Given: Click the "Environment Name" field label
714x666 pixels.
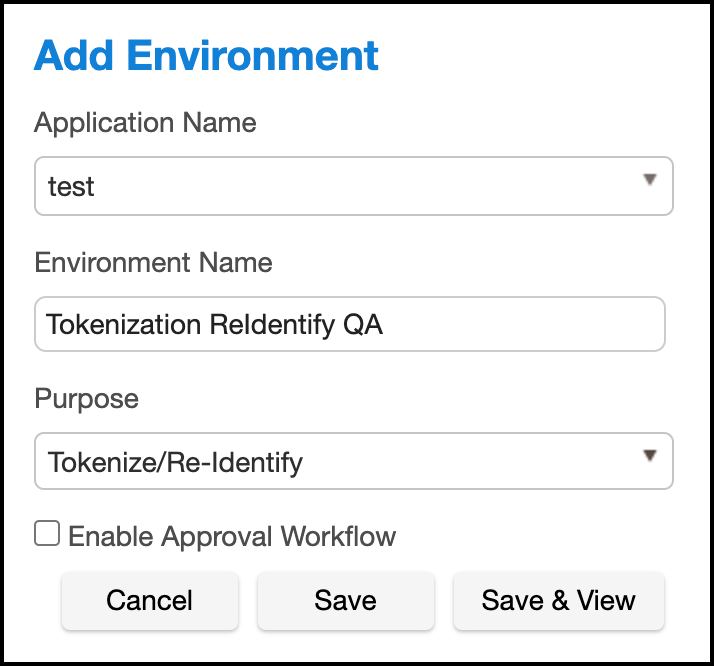Looking at the screenshot, I should 153,262.
